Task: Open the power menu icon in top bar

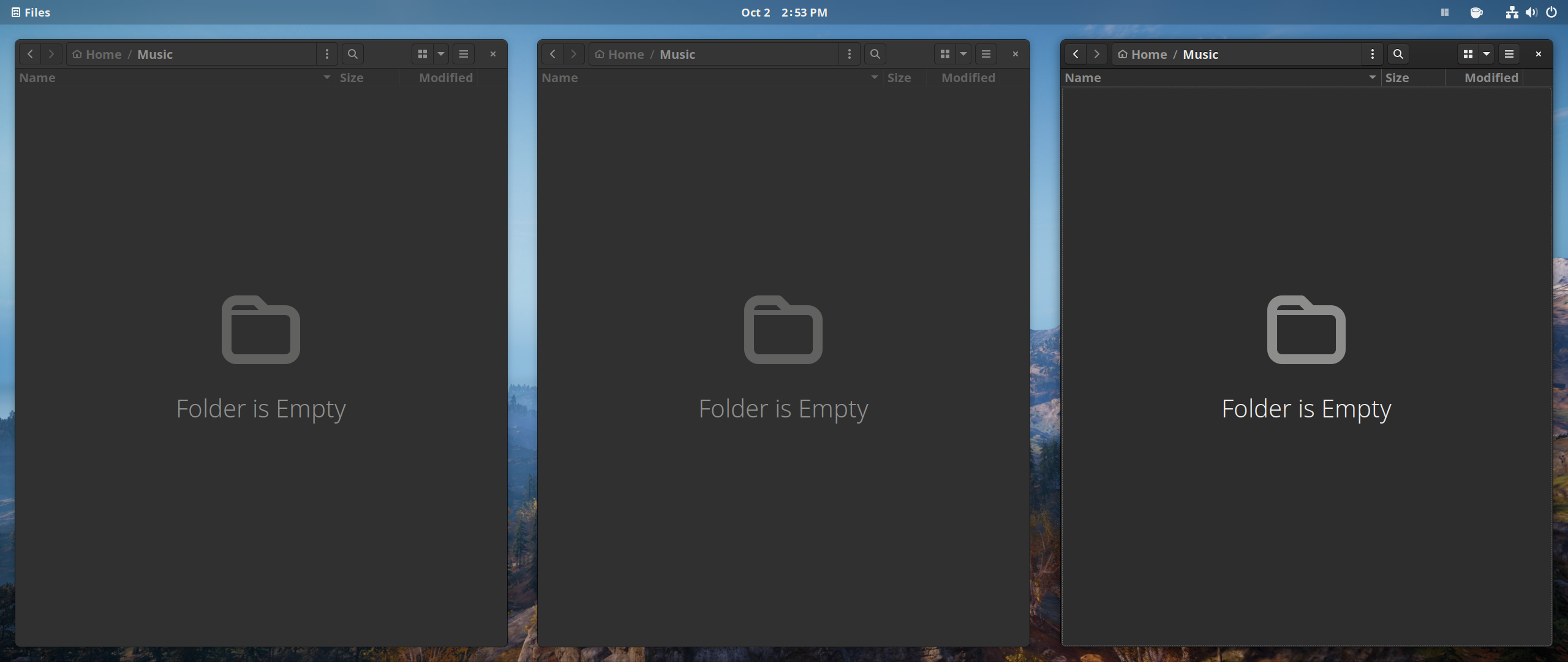Action: click(1551, 12)
